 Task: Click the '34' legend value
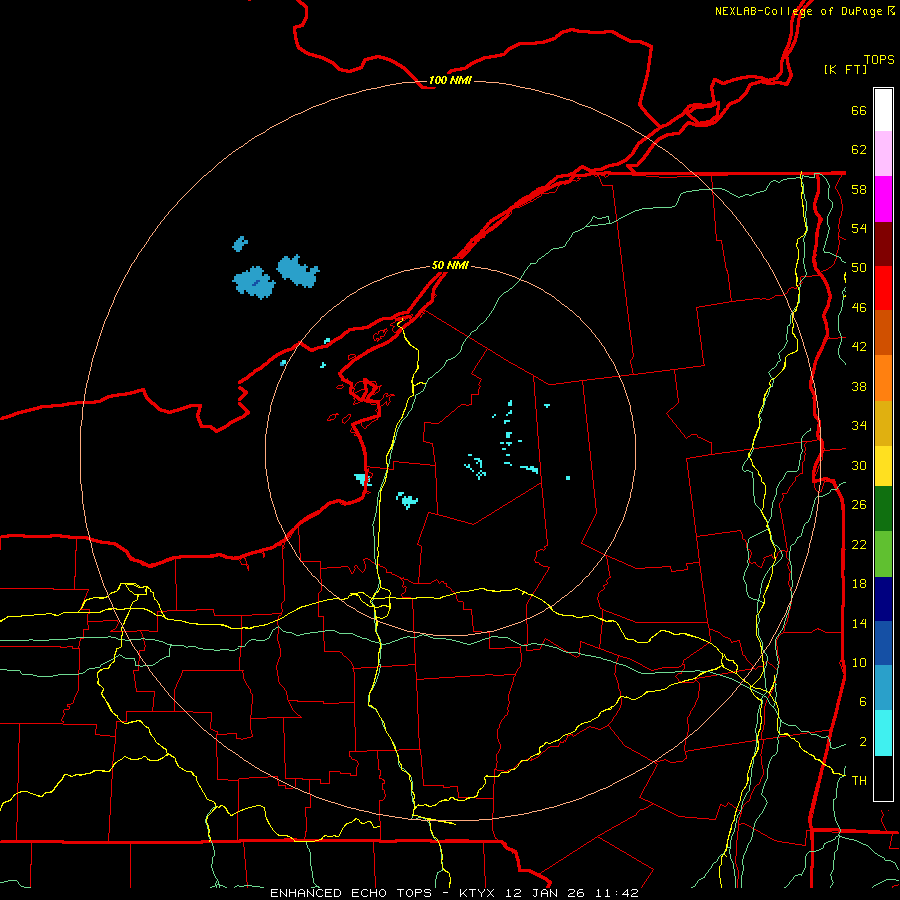[859, 426]
